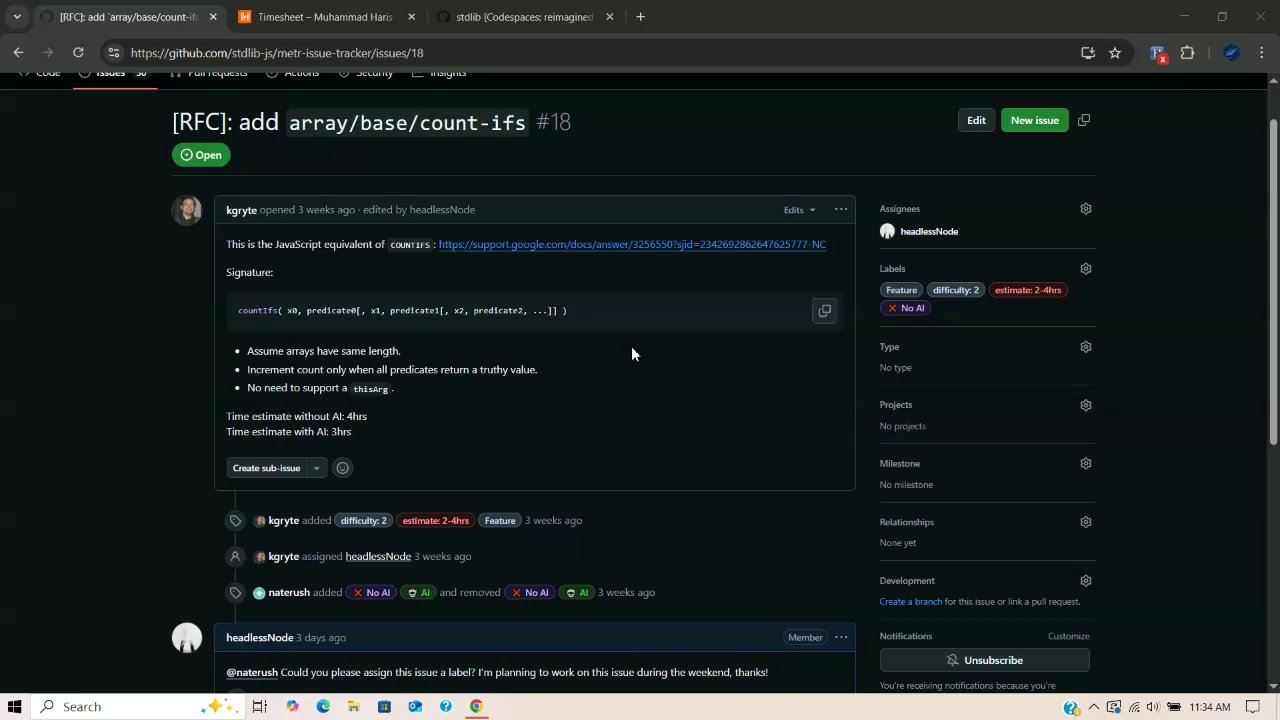Copy the countIfs code snippet

[824, 311]
